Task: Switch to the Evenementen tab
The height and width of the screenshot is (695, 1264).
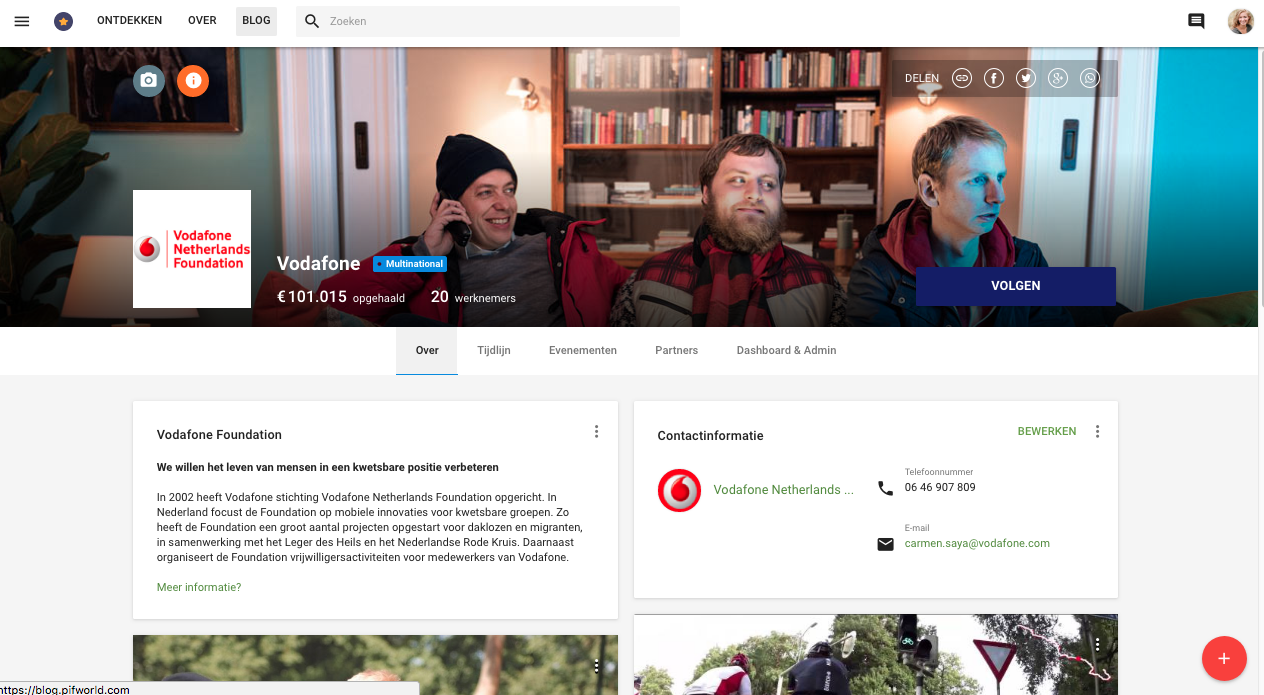Action: click(x=583, y=351)
